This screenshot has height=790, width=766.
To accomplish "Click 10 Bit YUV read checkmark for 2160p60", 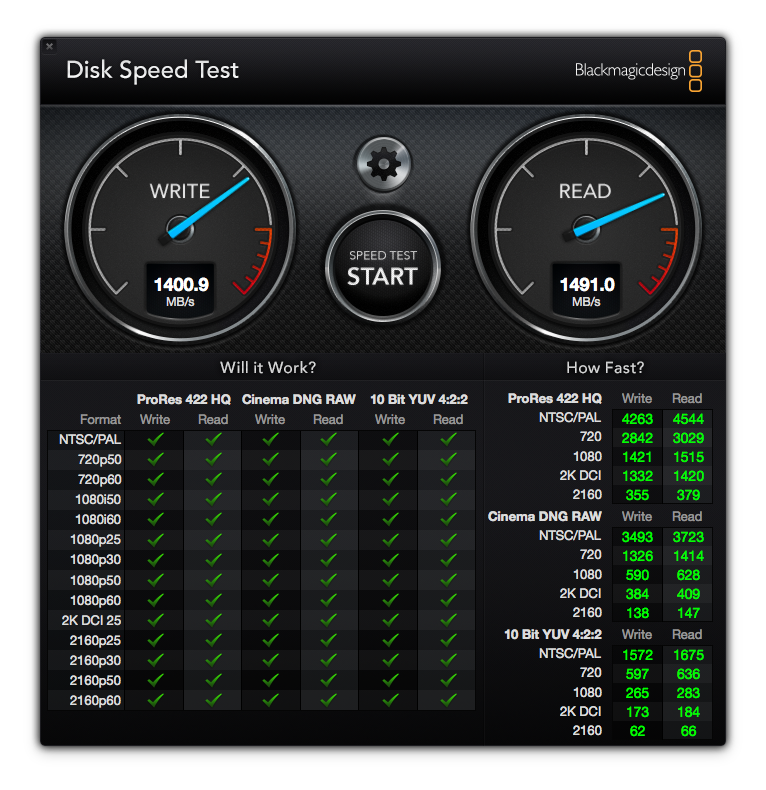I will tap(448, 700).
